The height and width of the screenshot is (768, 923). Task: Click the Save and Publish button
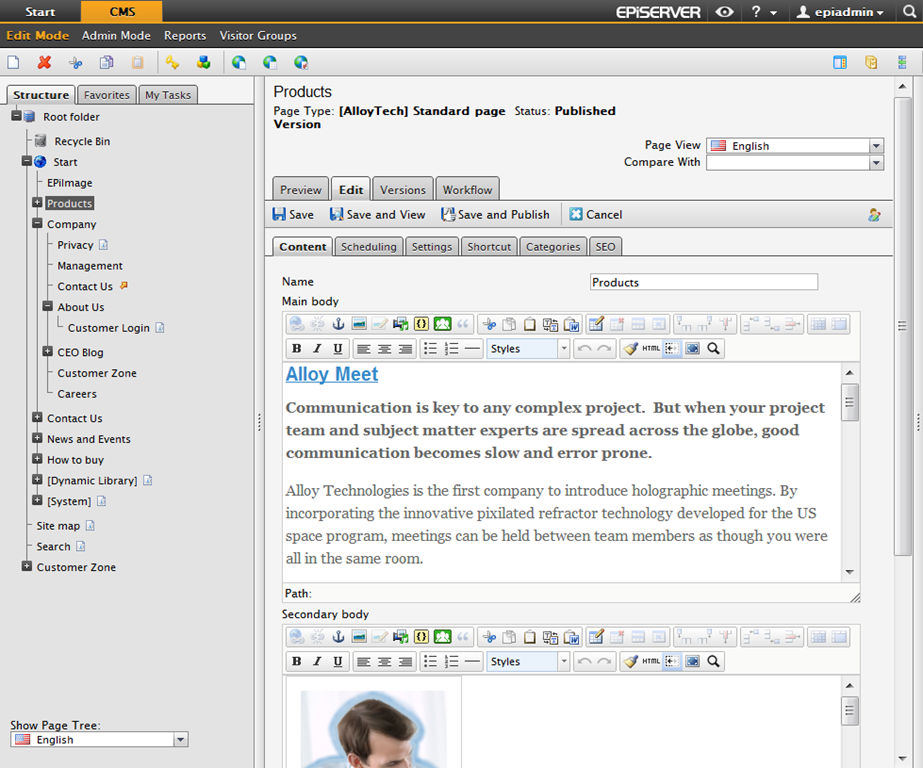tap(496, 214)
